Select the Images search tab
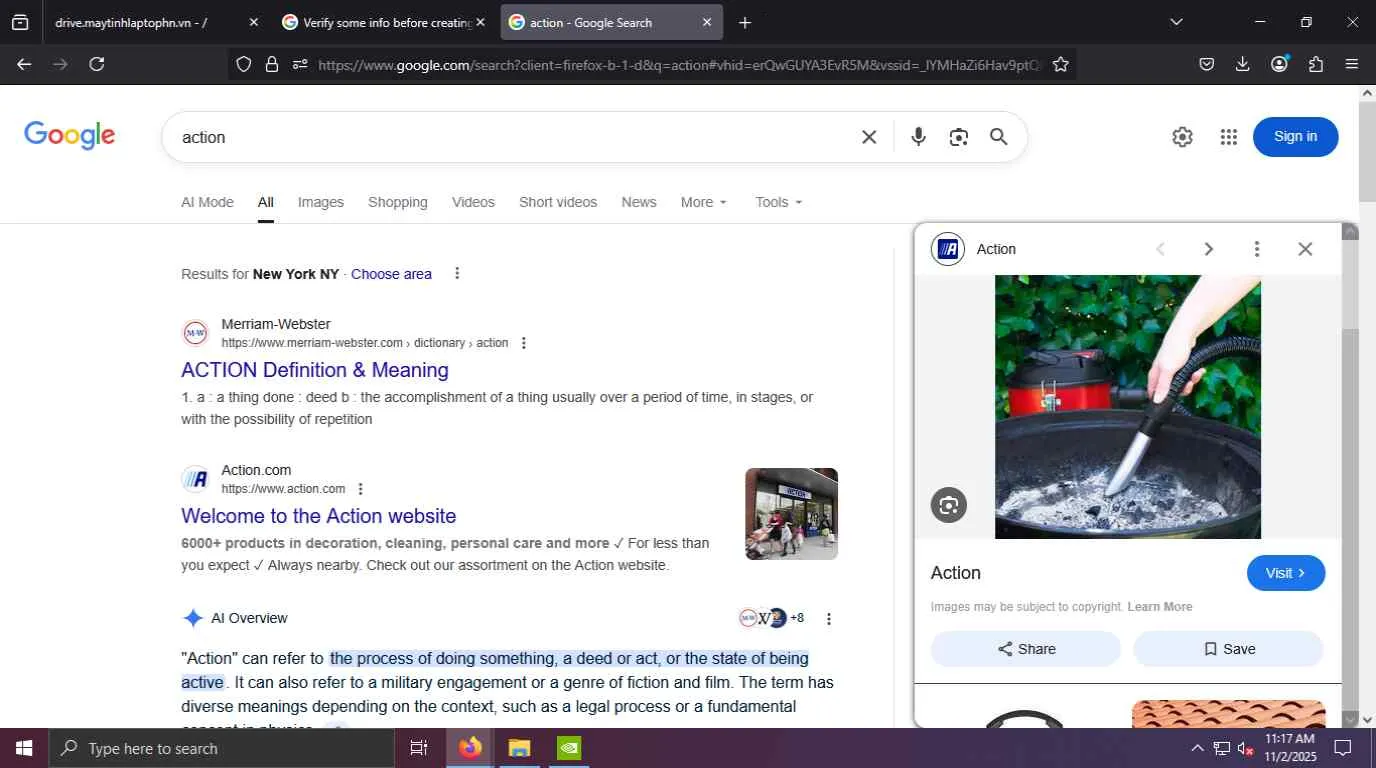Image resolution: width=1376 pixels, height=768 pixels. pyautogui.click(x=321, y=202)
